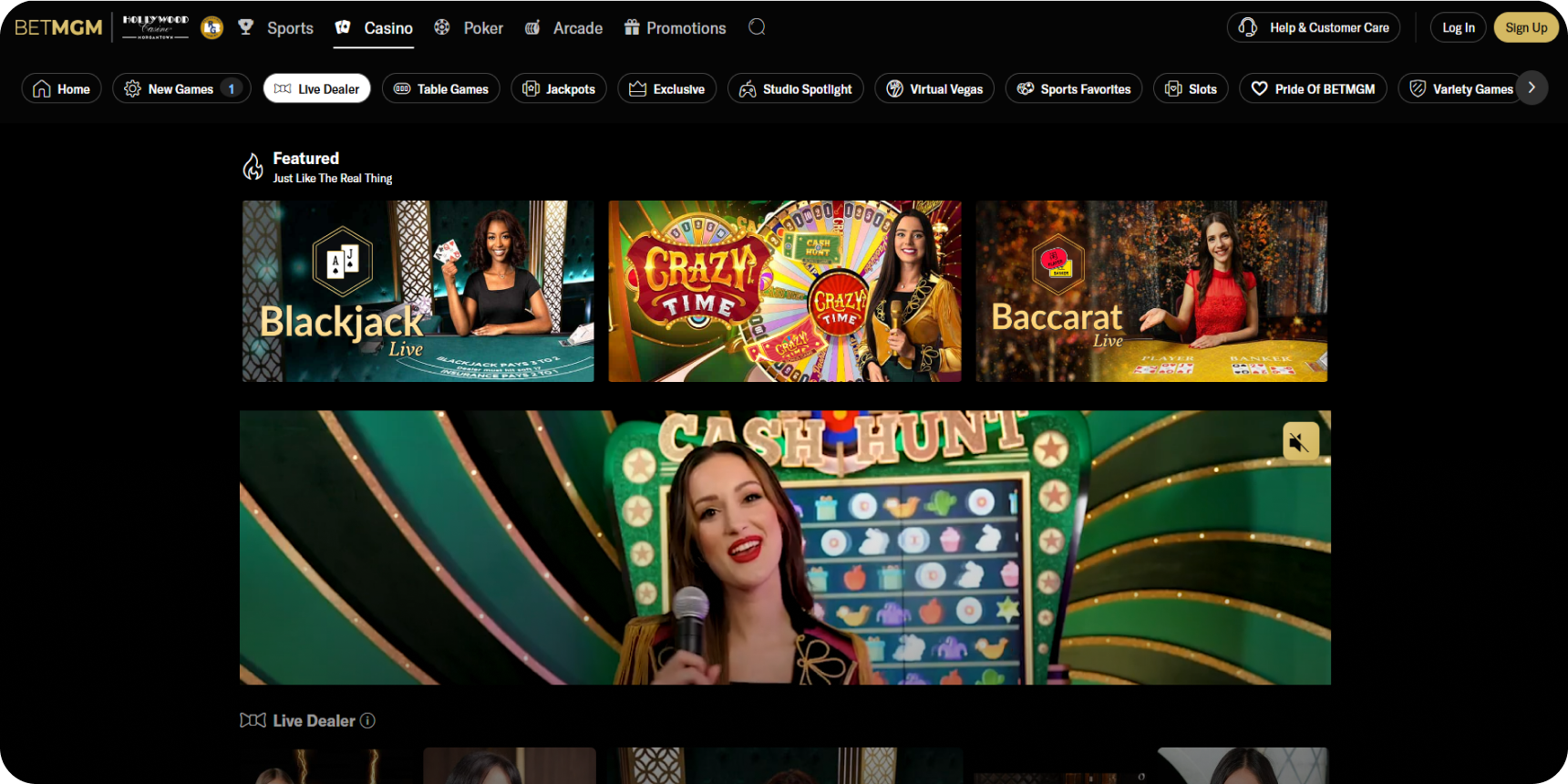Screen dimensions: 1568x784
Task: Select the Sports Favorites category
Action: tap(1074, 88)
